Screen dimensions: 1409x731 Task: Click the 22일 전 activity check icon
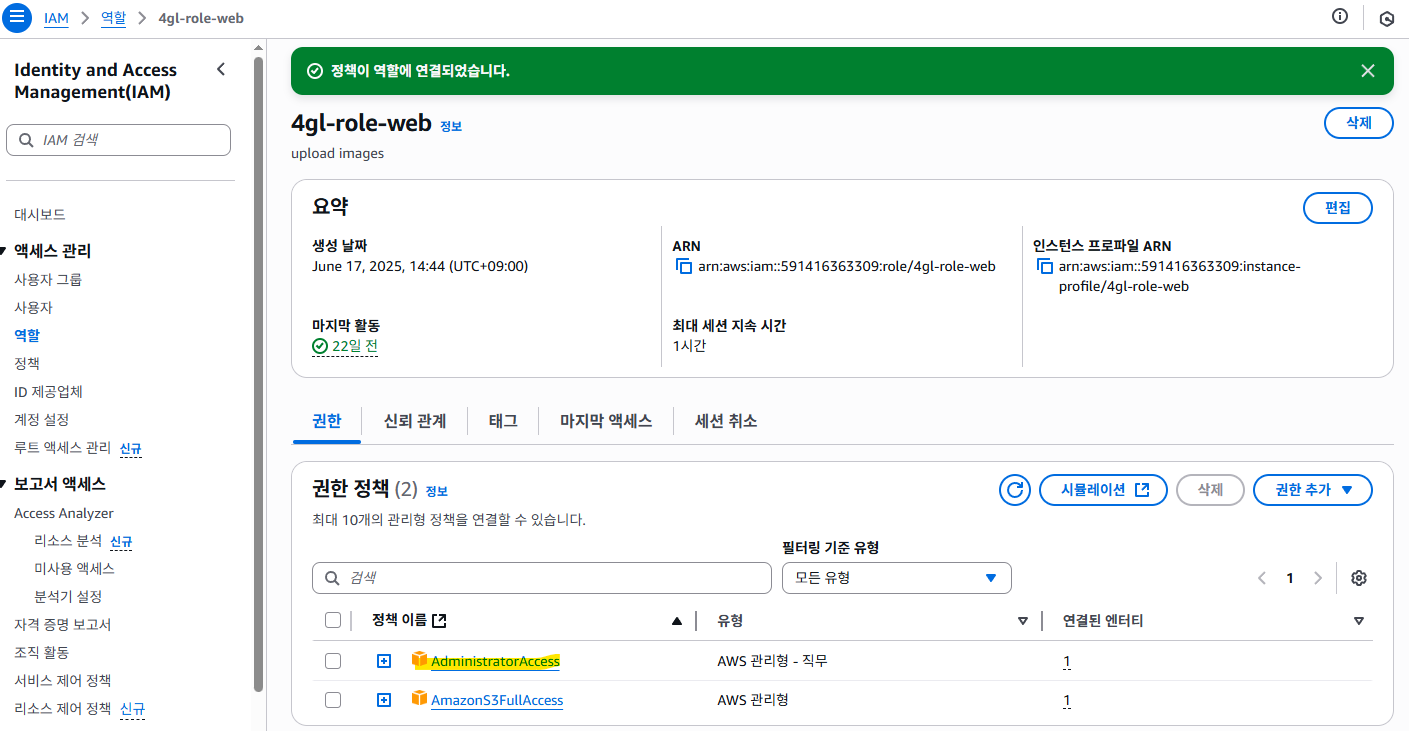click(x=320, y=346)
